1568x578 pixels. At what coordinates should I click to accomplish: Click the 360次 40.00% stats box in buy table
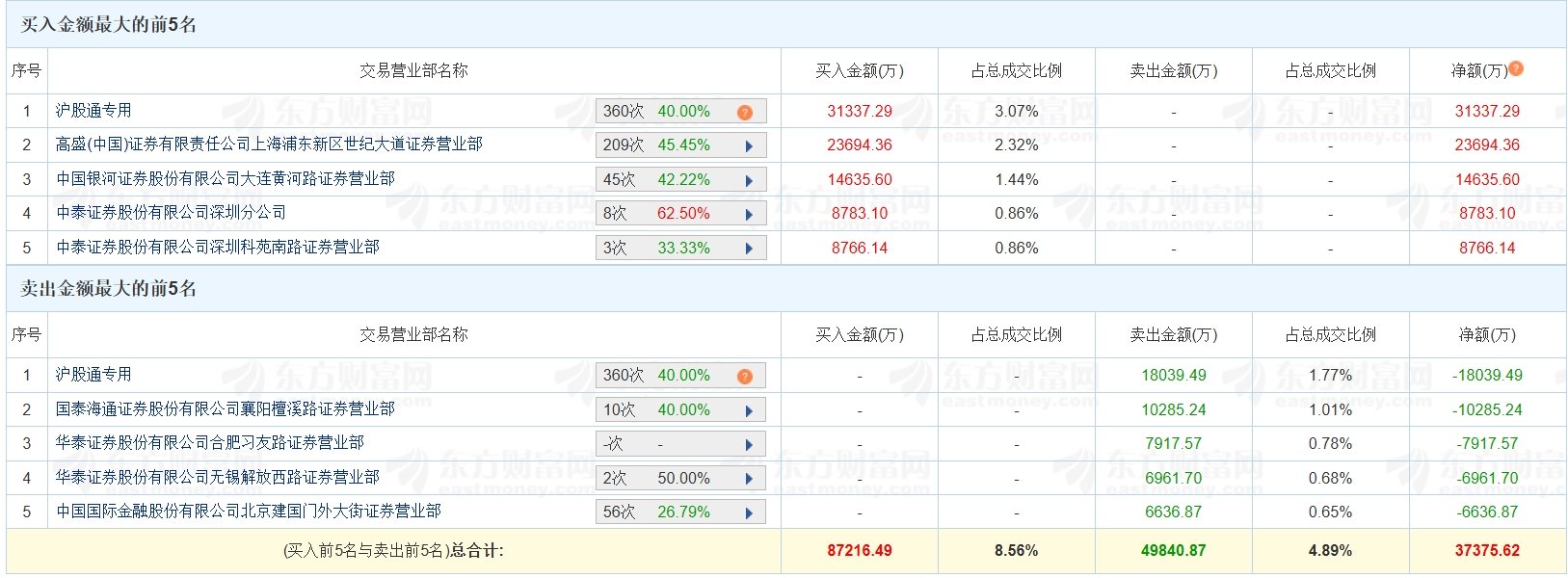[665, 112]
